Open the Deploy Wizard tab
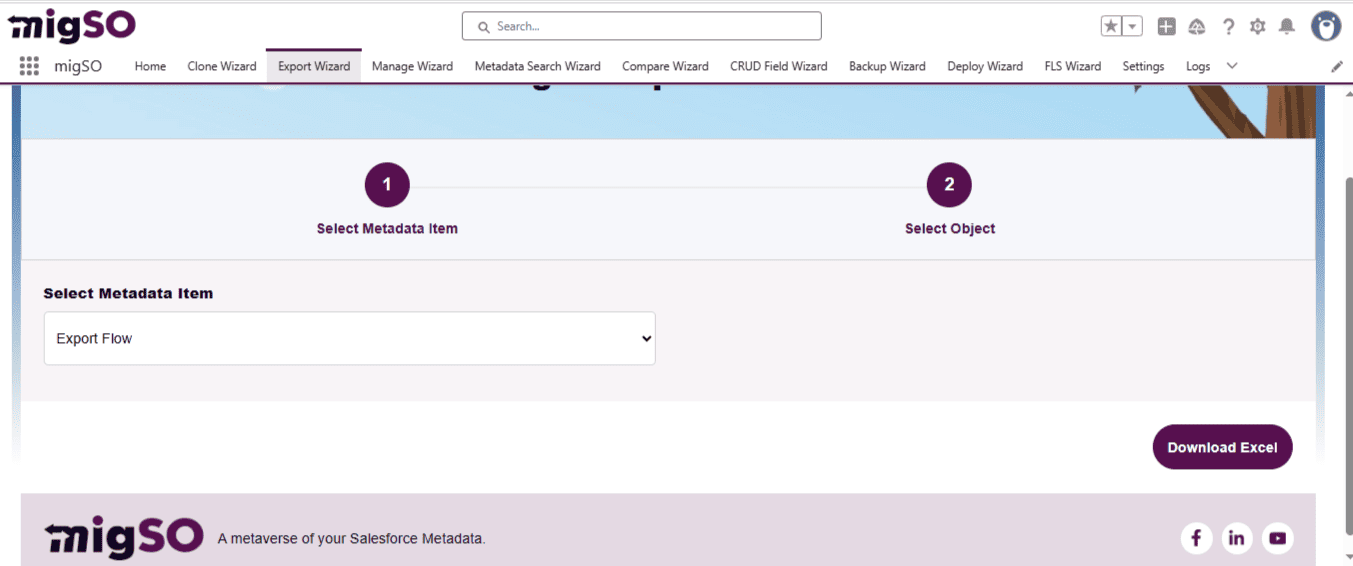The height and width of the screenshot is (566, 1353). 985,66
